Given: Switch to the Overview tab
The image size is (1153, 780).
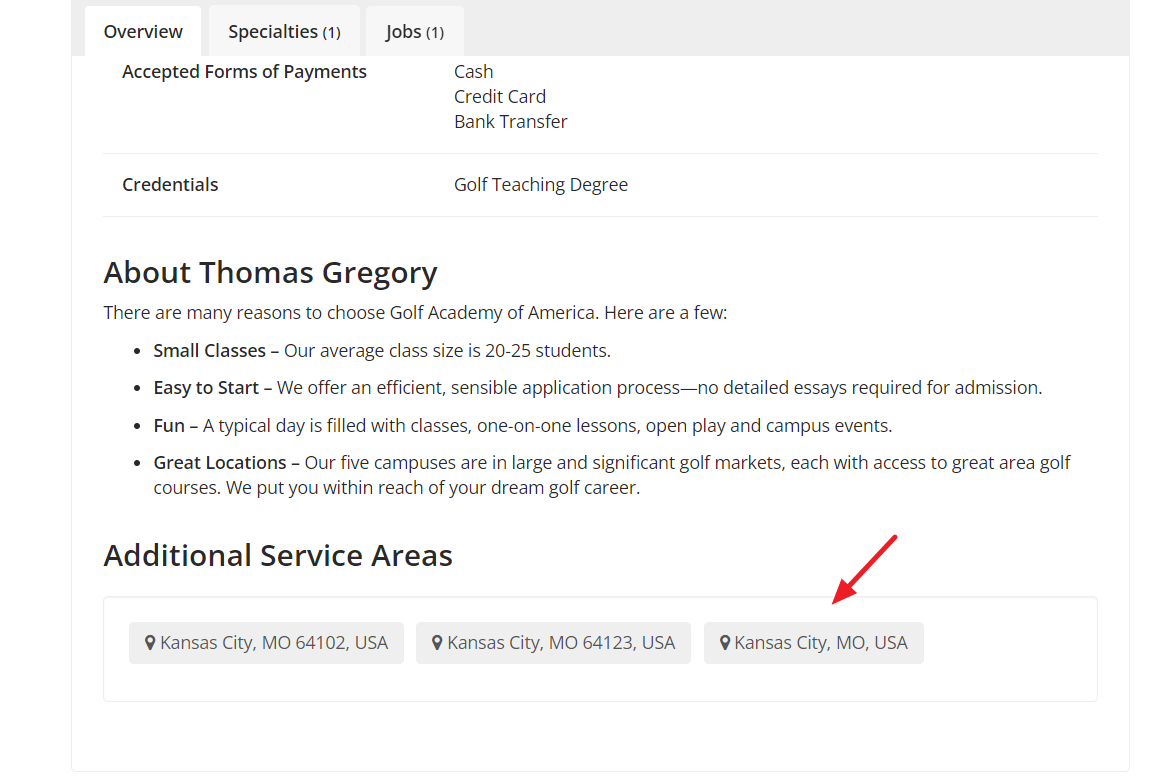Looking at the screenshot, I should pos(143,32).
